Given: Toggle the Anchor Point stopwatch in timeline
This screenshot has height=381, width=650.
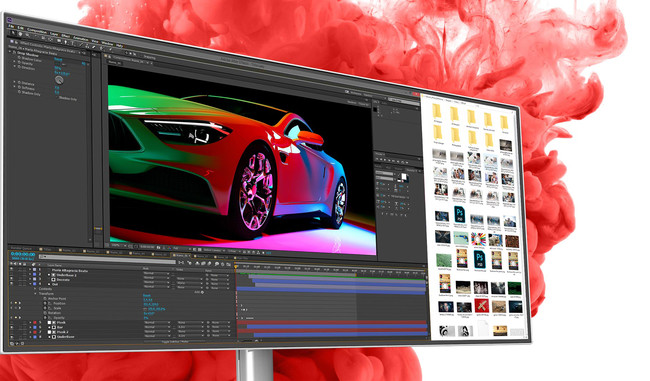Looking at the screenshot, I should 45,298.
